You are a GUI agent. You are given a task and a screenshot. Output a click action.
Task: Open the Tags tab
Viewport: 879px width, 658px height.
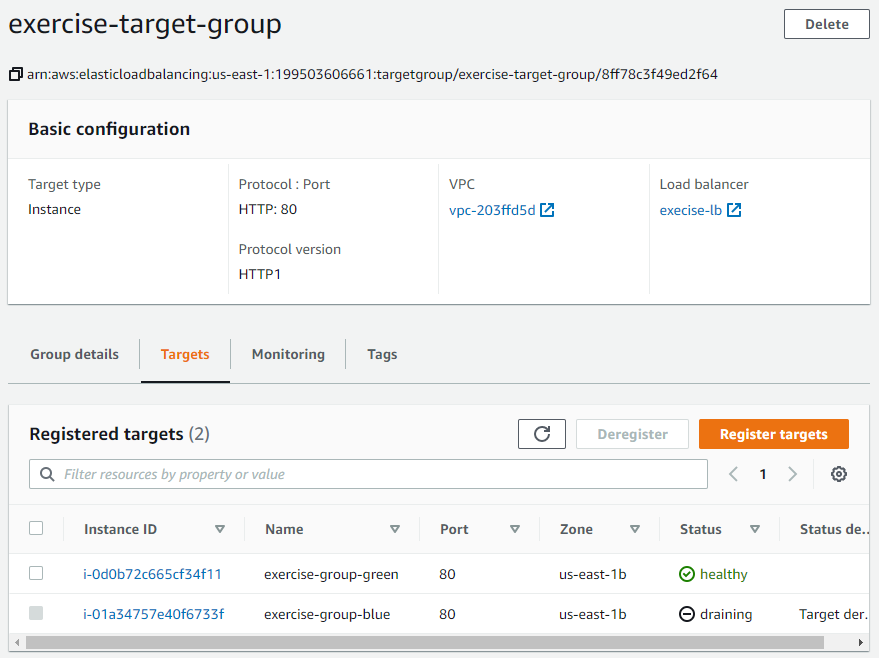point(382,354)
